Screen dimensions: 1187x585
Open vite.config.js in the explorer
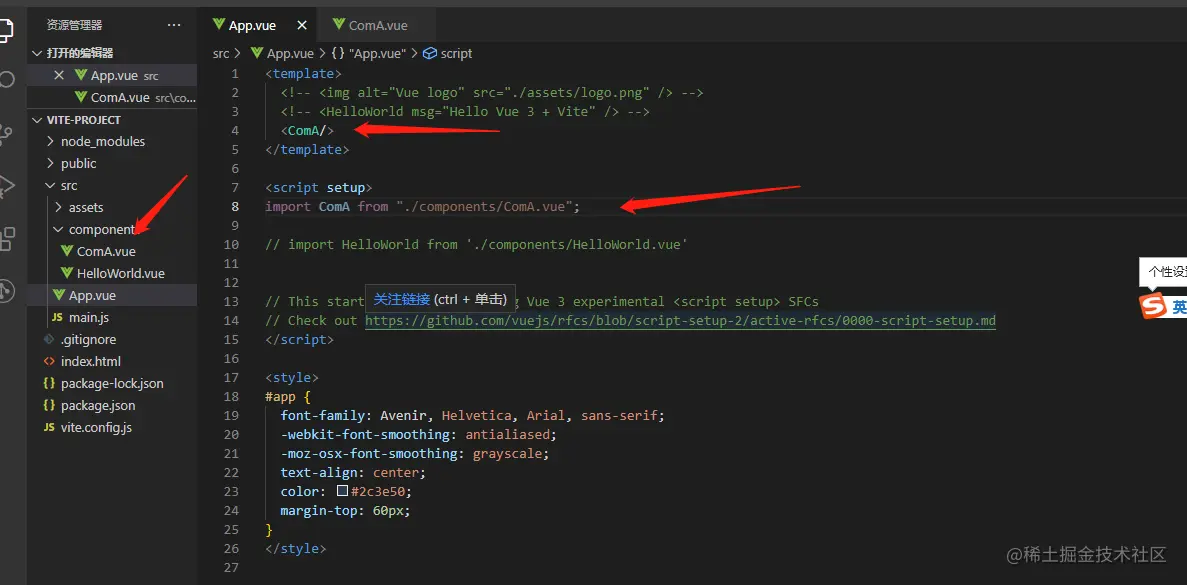pyautogui.click(x=96, y=427)
